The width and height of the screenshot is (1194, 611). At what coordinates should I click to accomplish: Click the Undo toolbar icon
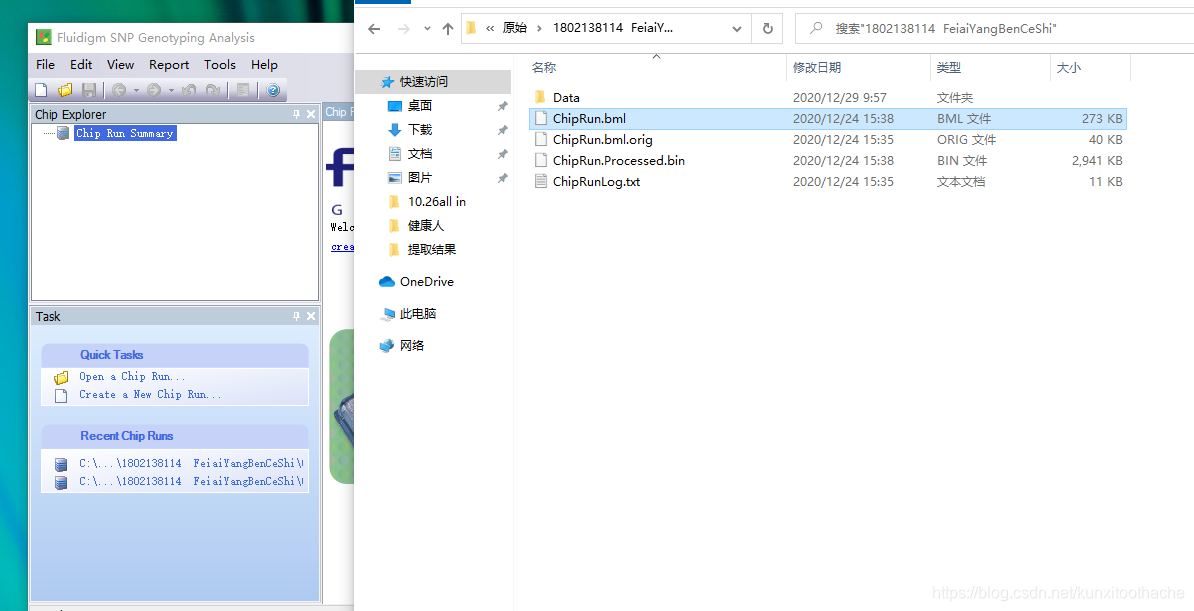(x=189, y=90)
